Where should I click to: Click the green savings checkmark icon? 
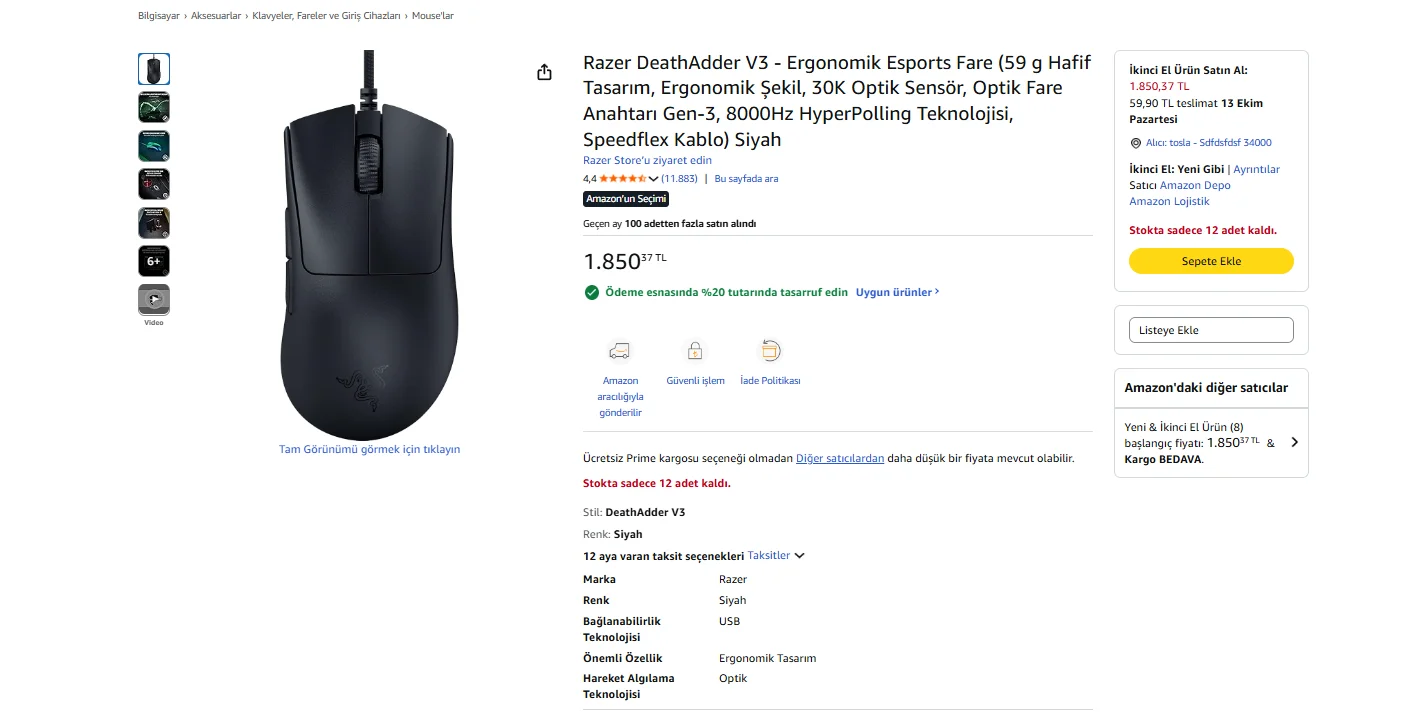(x=591, y=292)
